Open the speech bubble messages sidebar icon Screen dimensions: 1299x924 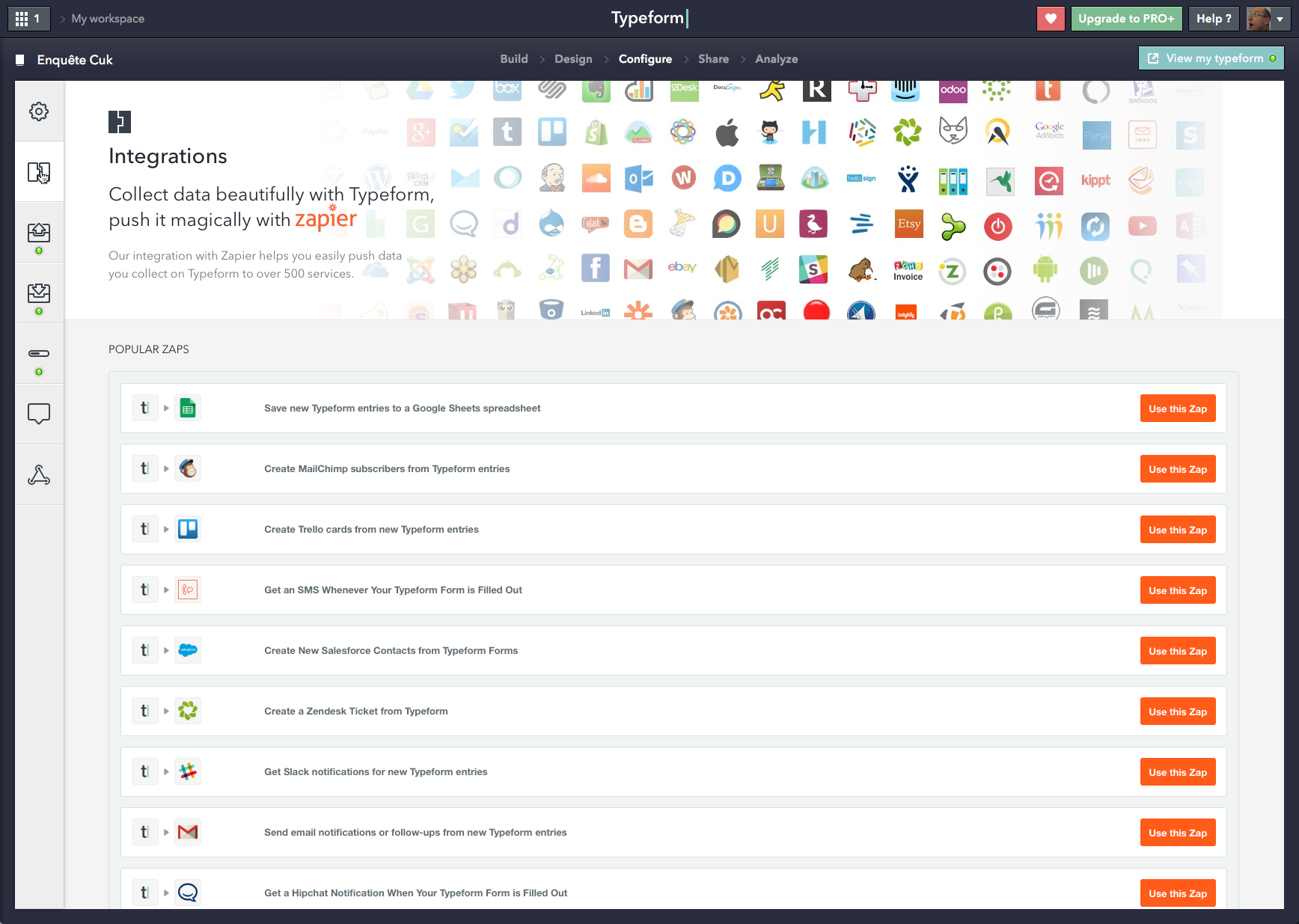(39, 414)
